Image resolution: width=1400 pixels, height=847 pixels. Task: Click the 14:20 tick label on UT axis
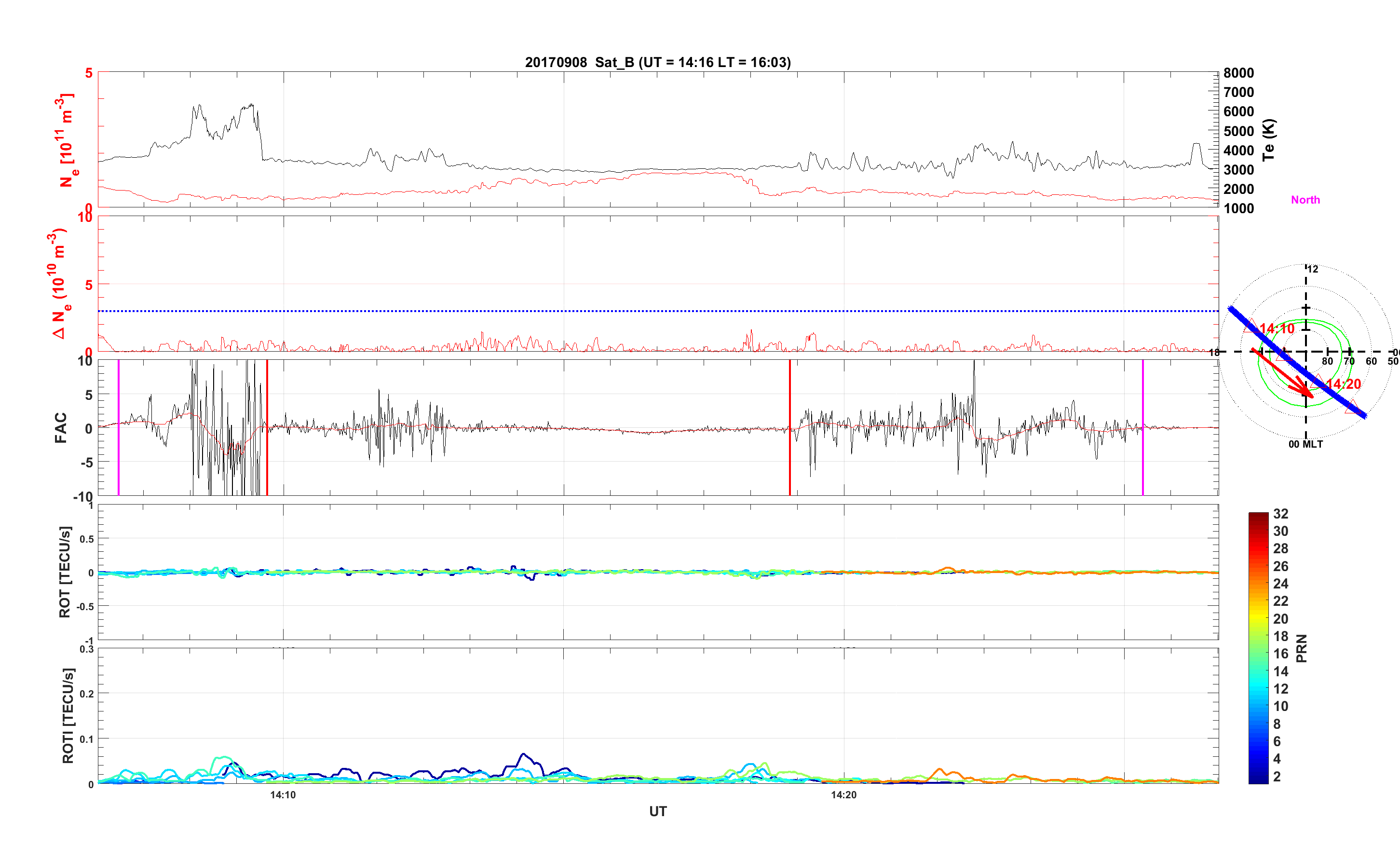[843, 795]
